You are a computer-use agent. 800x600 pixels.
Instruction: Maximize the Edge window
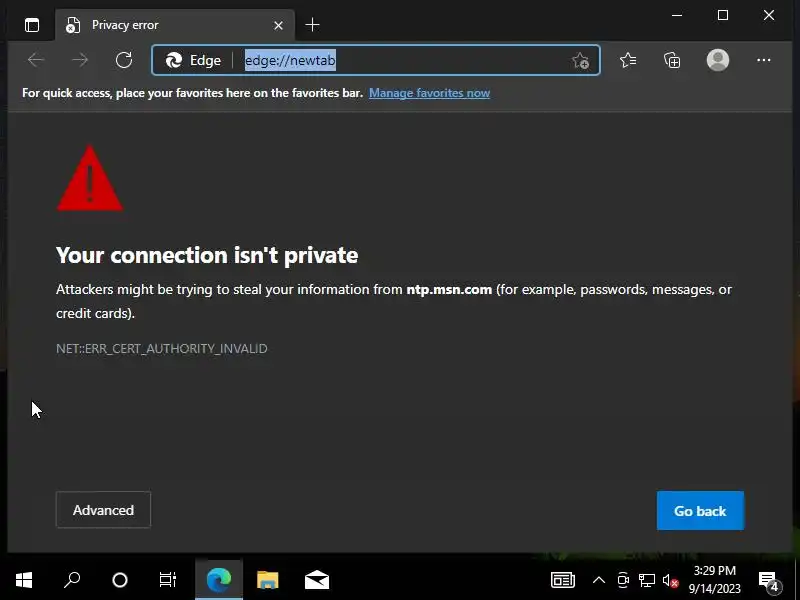722,15
